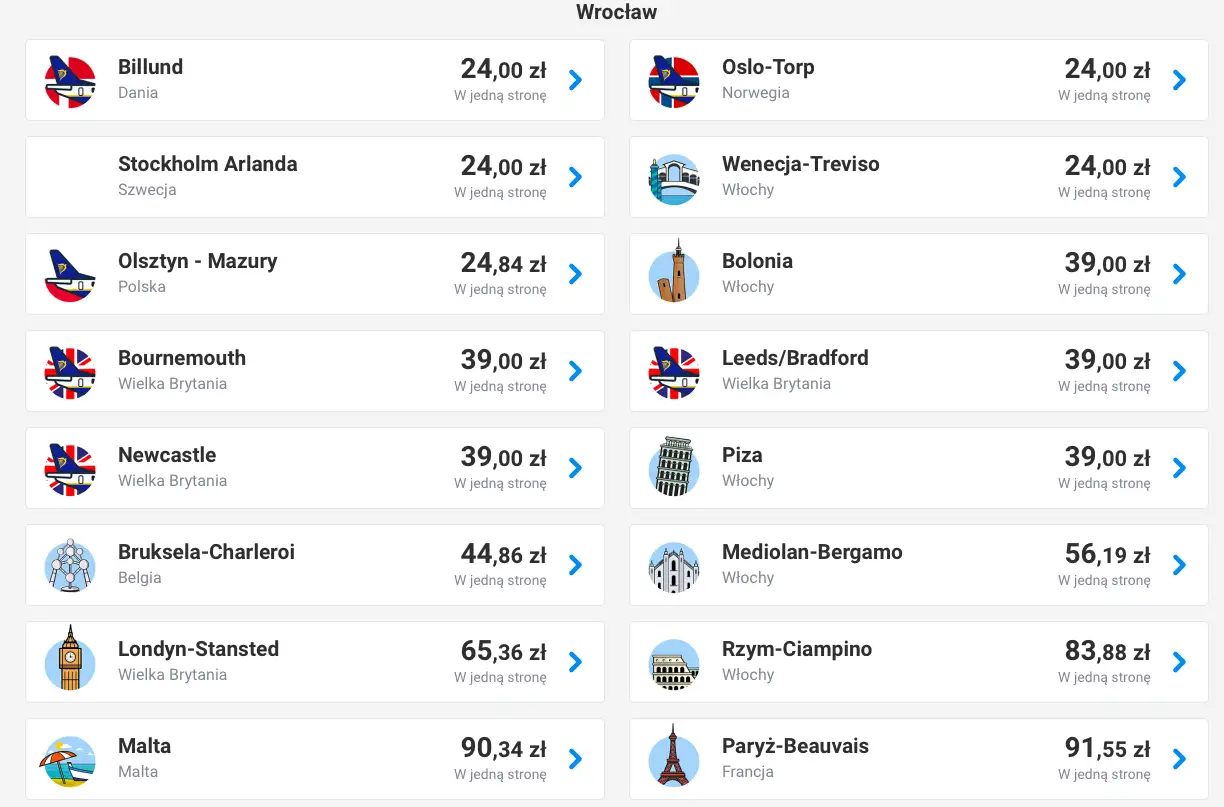
Task: Click the 24,00 zł price for Billund
Action: click(x=503, y=69)
